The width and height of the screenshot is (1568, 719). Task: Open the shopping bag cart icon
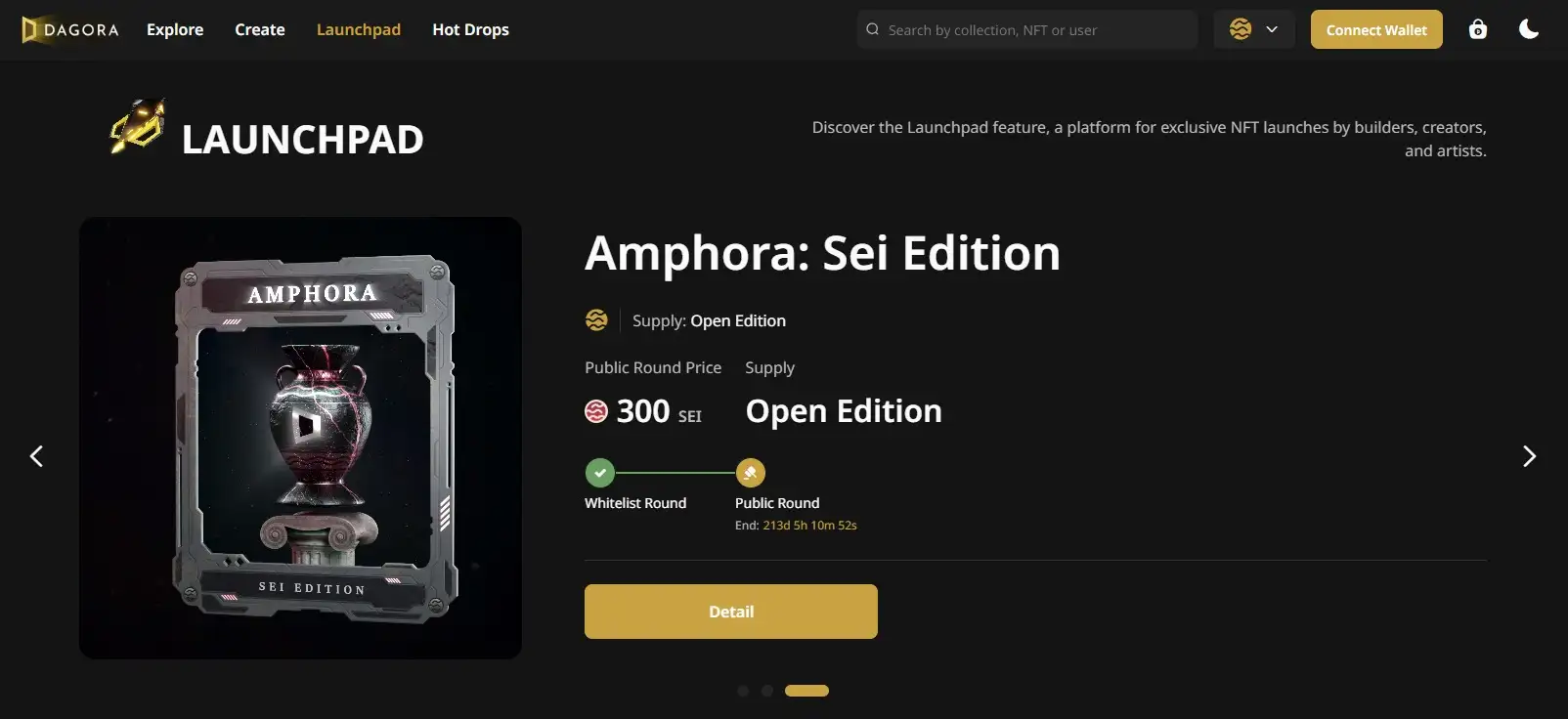pos(1478,29)
